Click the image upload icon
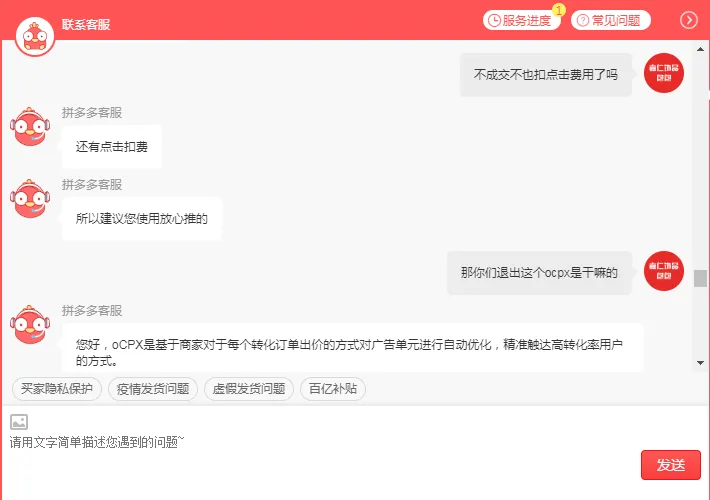Viewport: 710px width, 500px height. (19, 422)
